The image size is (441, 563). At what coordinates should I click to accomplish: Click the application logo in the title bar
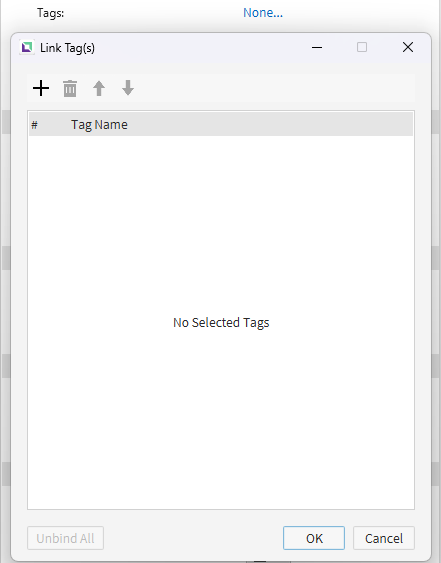(x=27, y=47)
